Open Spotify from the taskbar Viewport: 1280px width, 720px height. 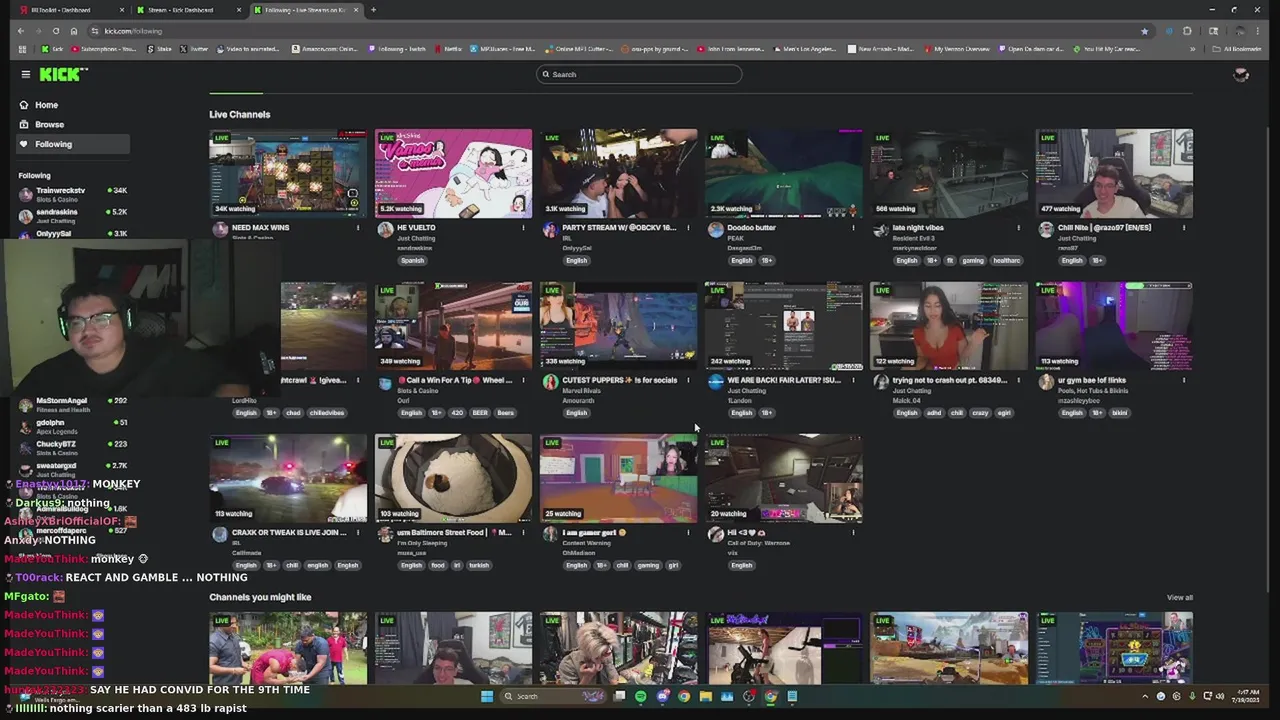point(640,696)
